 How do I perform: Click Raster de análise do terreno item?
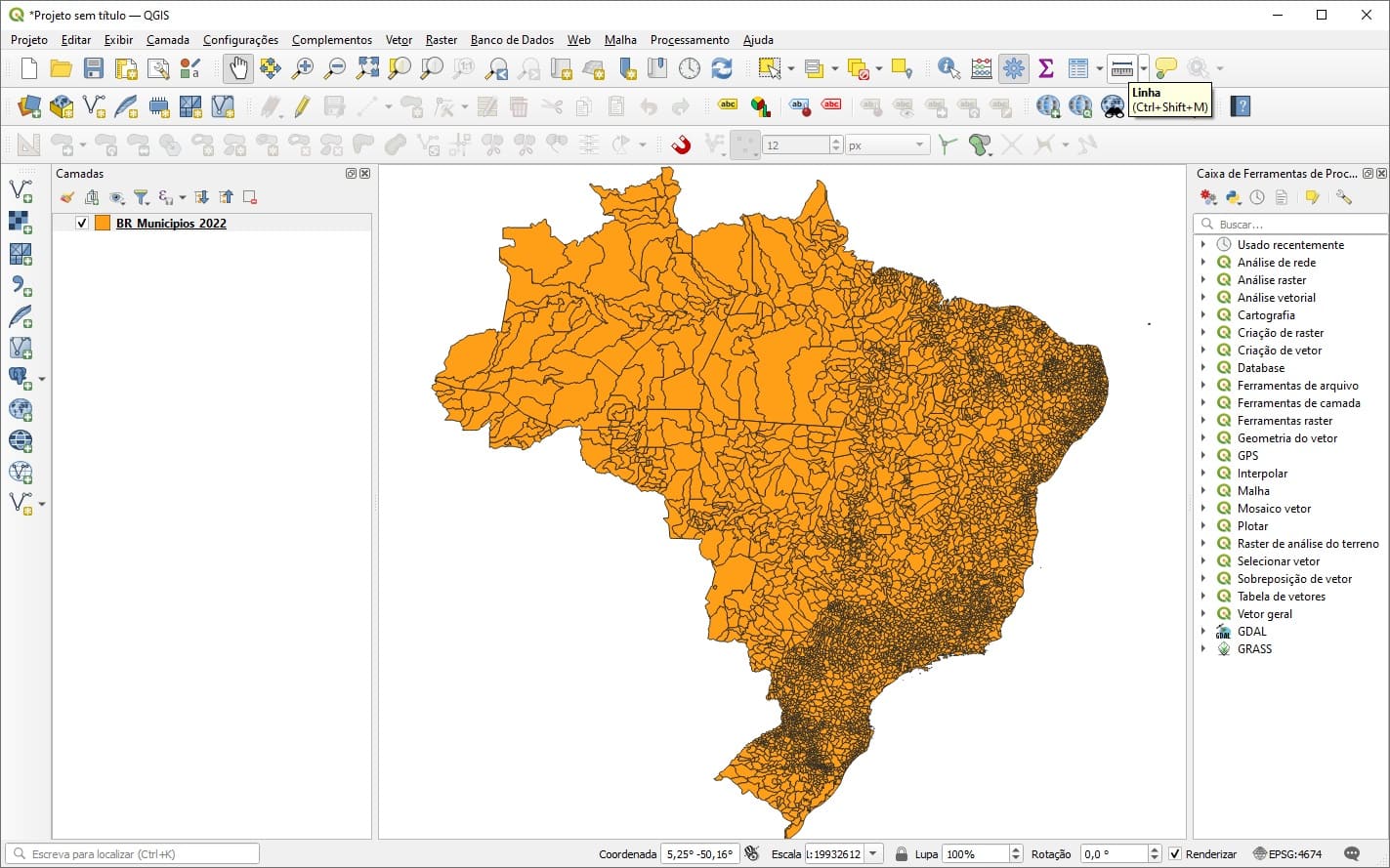(1308, 544)
